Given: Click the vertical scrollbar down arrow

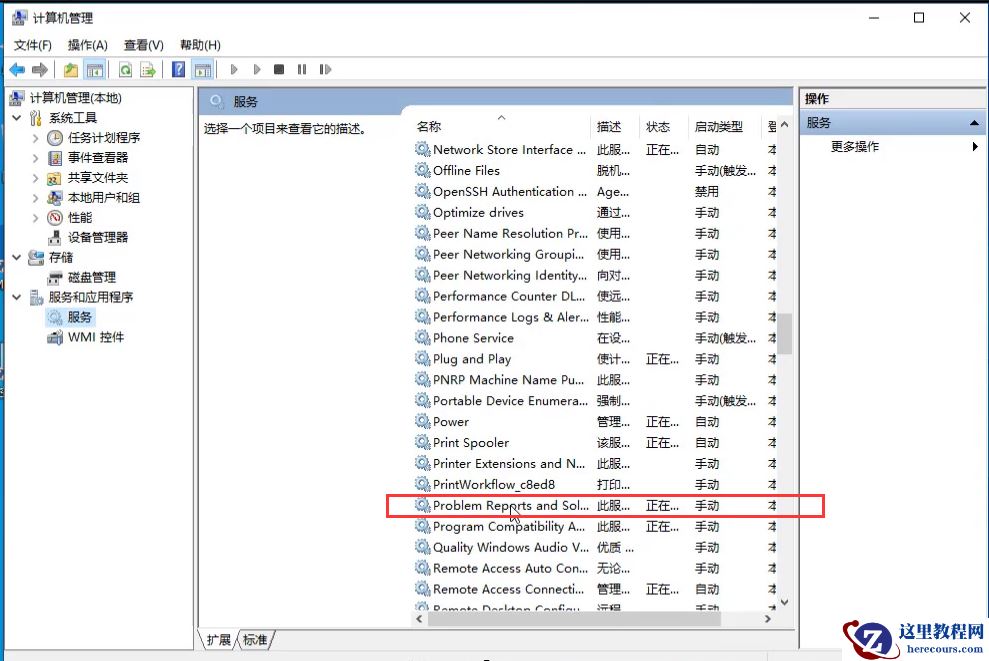Looking at the screenshot, I should click(x=783, y=600).
